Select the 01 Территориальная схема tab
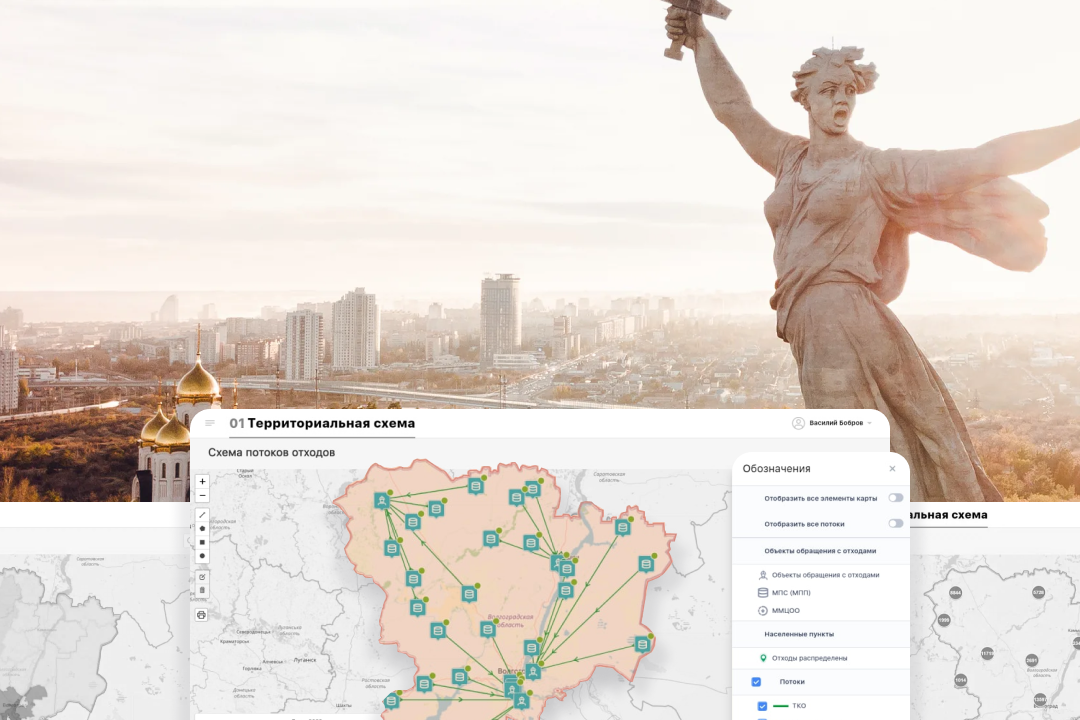 [x=322, y=424]
